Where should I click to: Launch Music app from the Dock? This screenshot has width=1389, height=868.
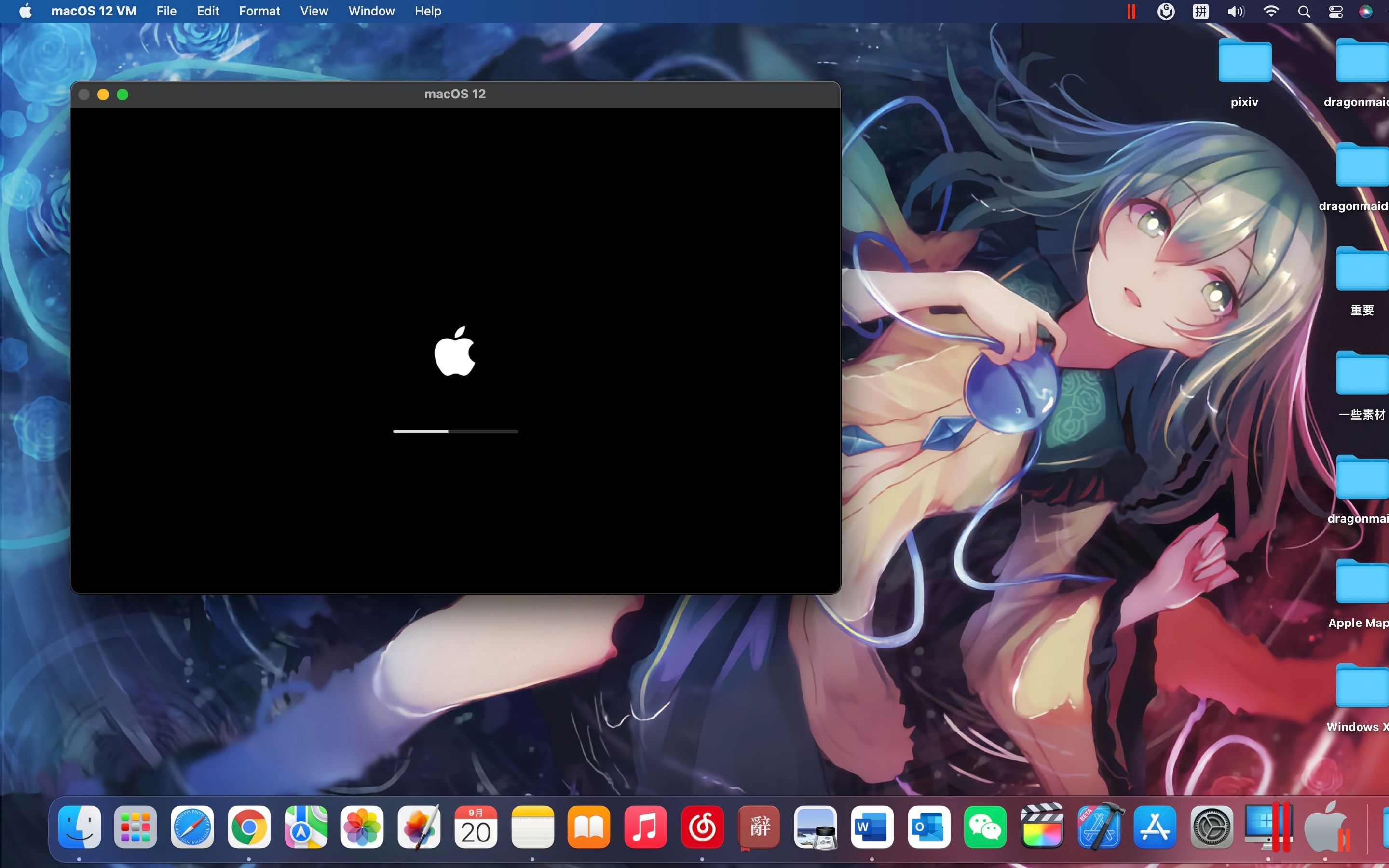pyautogui.click(x=646, y=827)
